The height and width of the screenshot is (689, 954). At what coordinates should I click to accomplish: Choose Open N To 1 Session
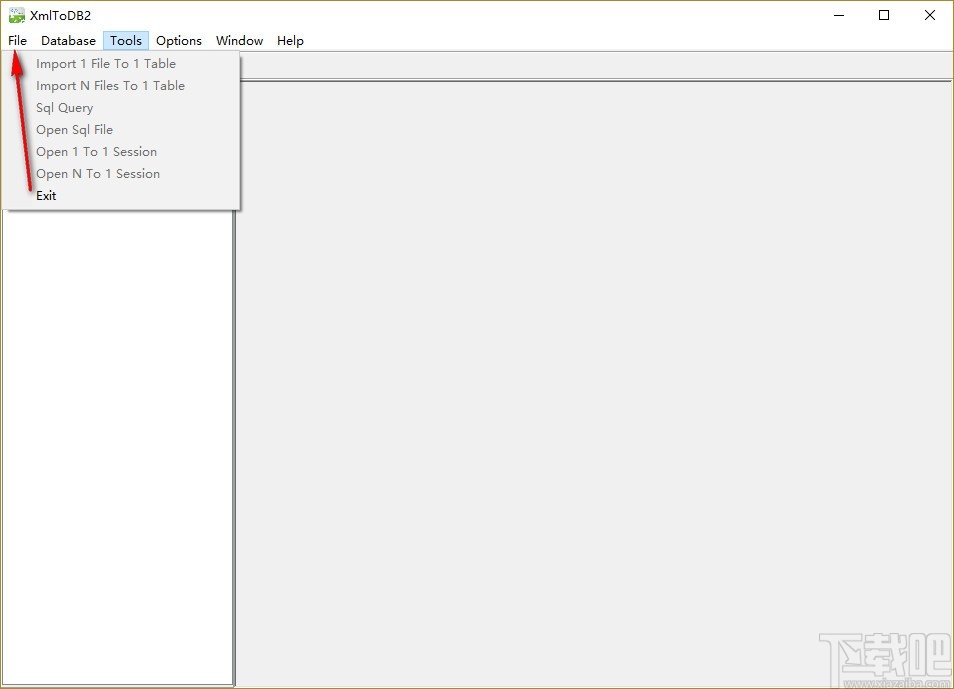point(97,173)
